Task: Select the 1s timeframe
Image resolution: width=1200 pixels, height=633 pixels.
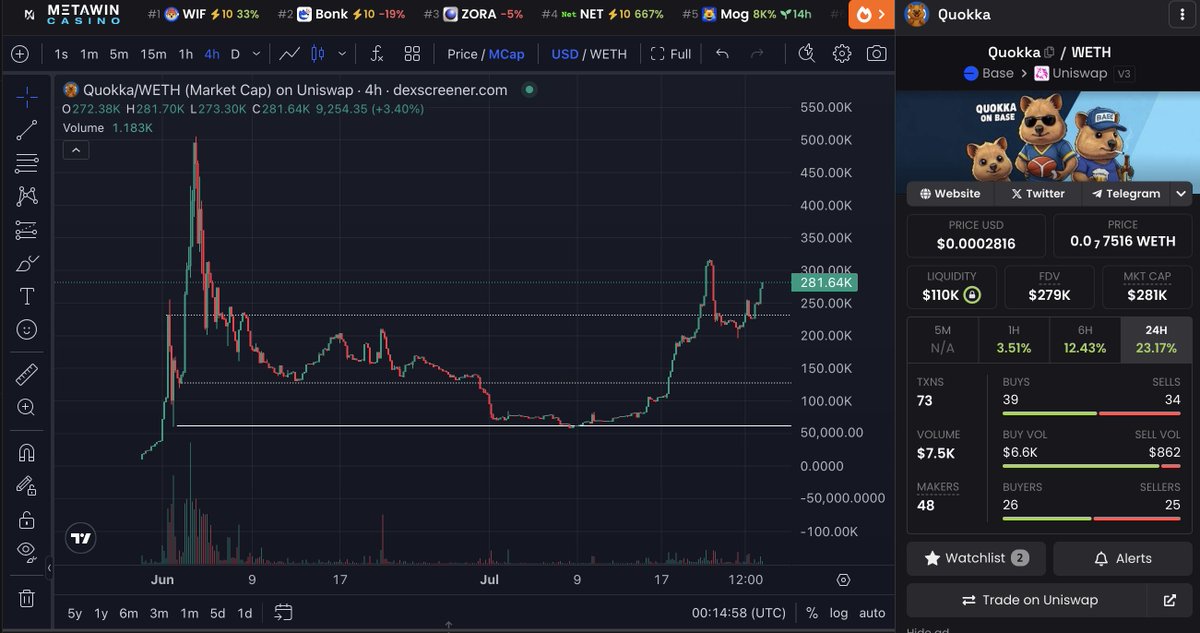Action: pos(62,54)
